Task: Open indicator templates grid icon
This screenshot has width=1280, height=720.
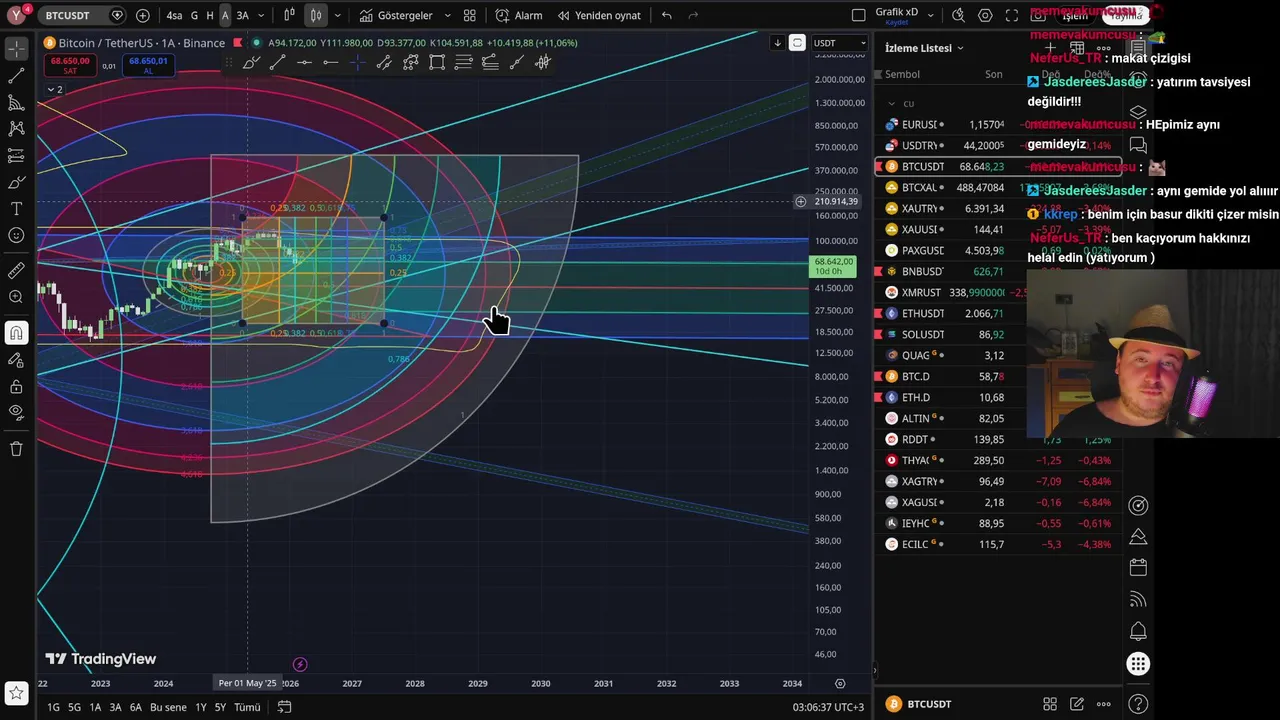Action: pyautogui.click(x=469, y=15)
